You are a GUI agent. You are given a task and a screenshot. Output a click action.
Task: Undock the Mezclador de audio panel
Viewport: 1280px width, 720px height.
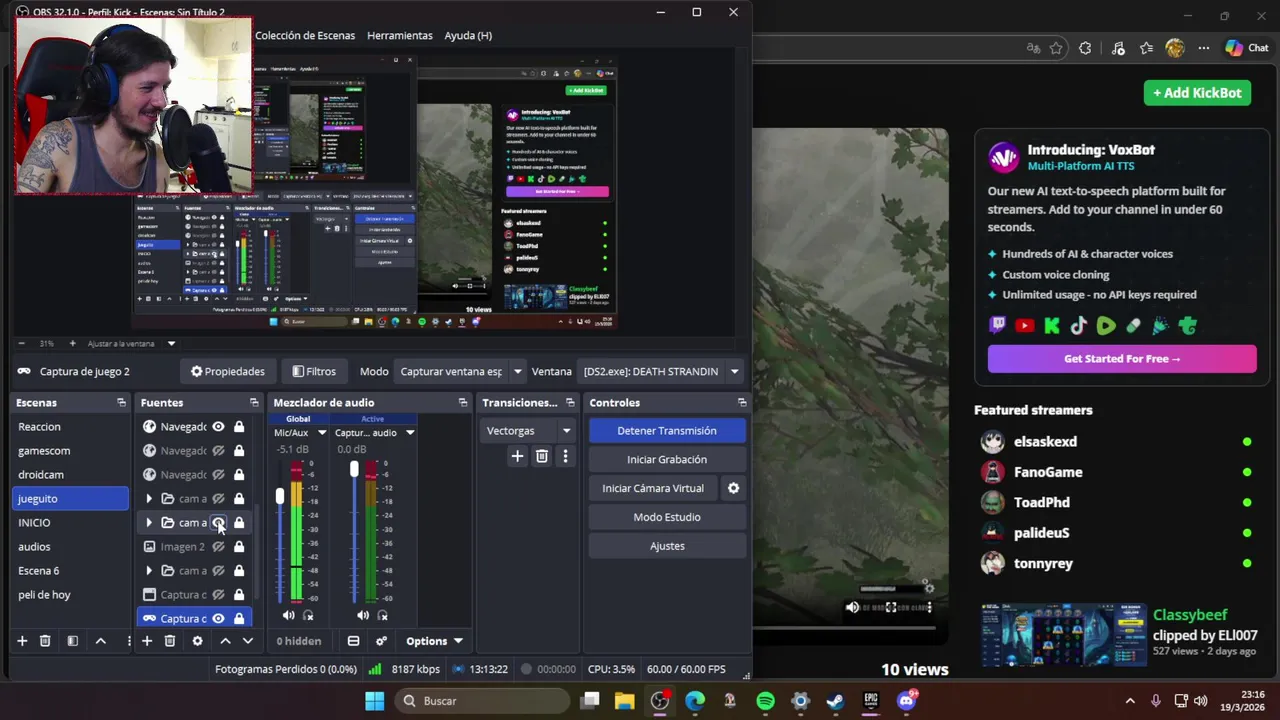(463, 402)
